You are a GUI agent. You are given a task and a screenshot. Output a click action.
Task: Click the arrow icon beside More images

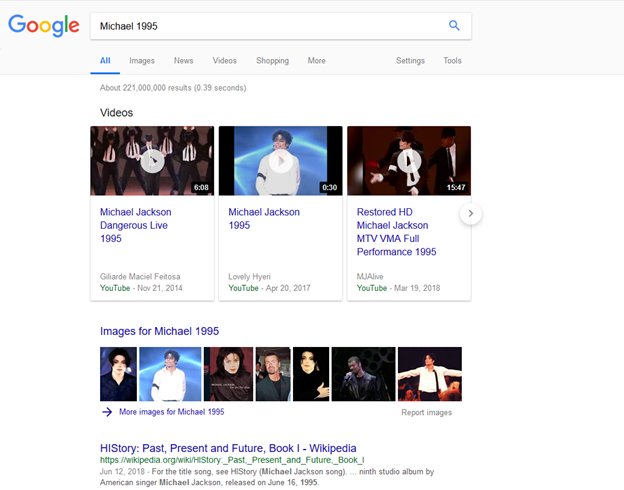107,412
